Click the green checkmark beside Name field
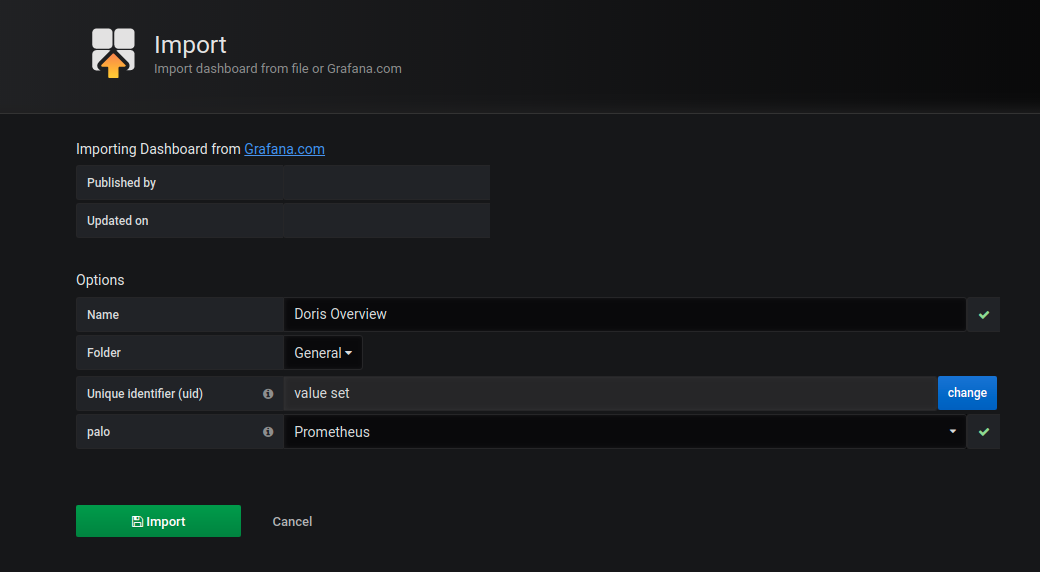 coord(983,314)
